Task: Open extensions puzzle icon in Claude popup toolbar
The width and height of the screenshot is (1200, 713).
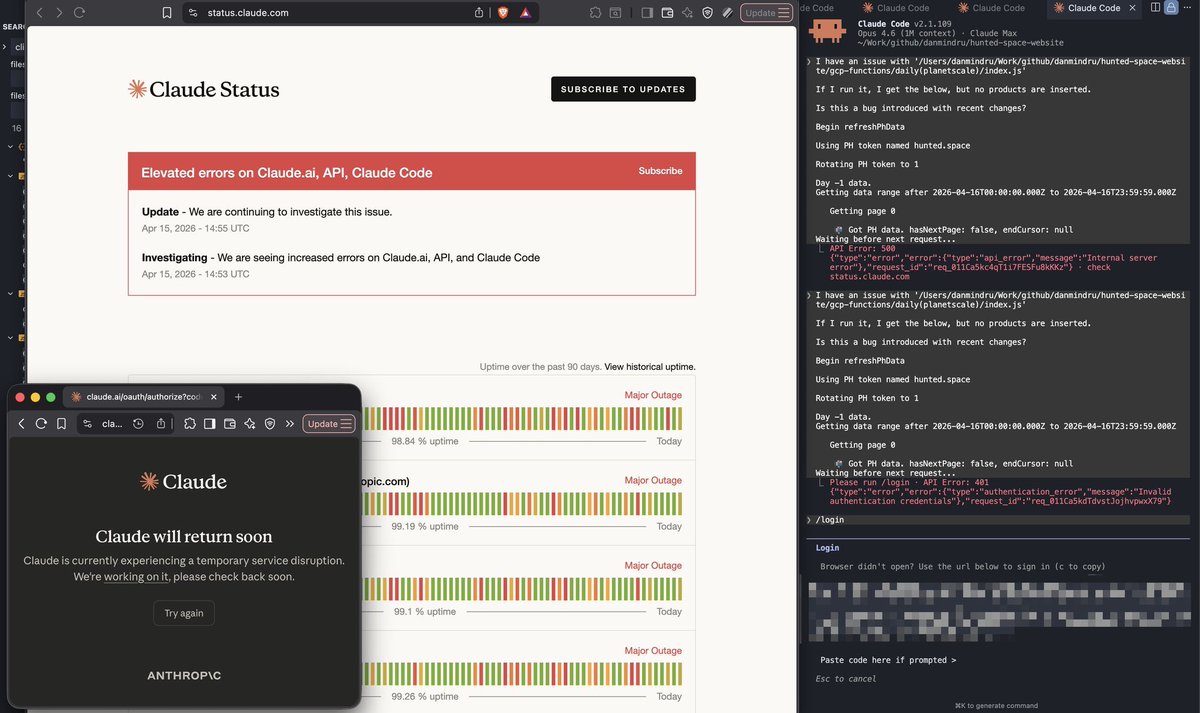Action: [190, 424]
